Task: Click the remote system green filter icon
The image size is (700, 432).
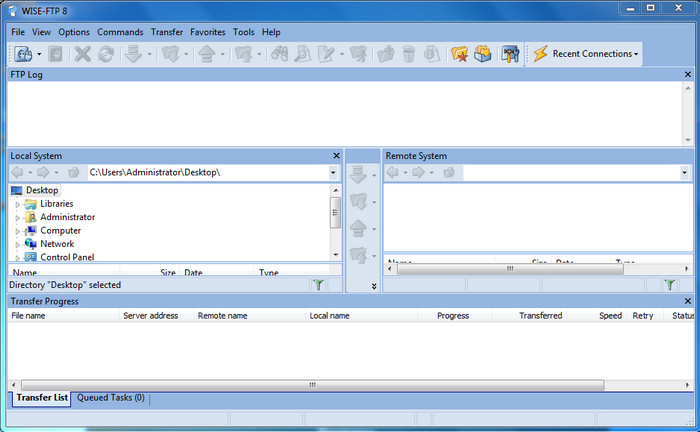Action: [670, 285]
